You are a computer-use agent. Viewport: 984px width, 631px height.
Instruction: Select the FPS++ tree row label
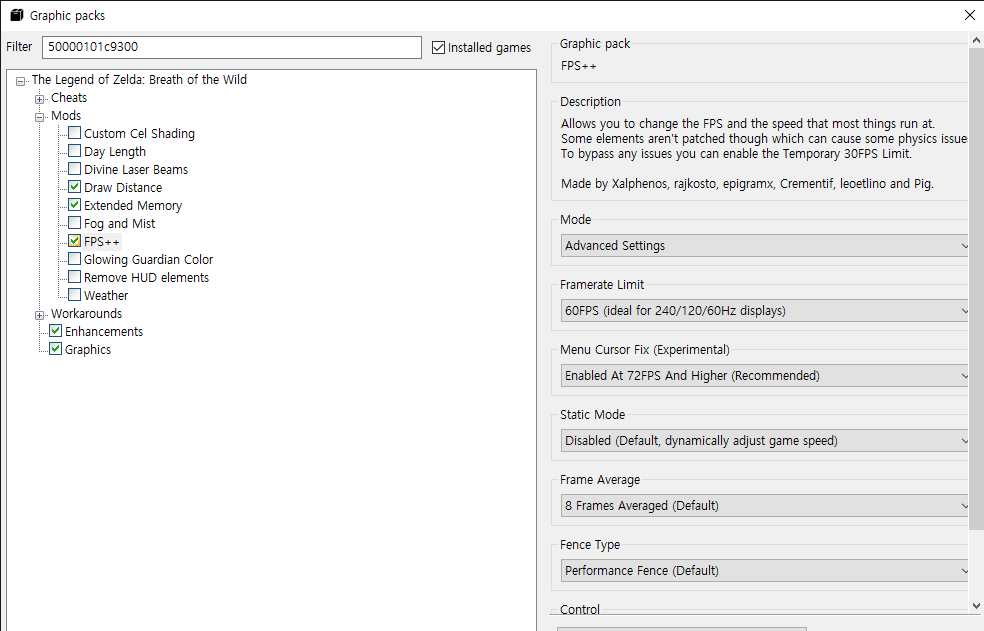pyautogui.click(x=102, y=242)
